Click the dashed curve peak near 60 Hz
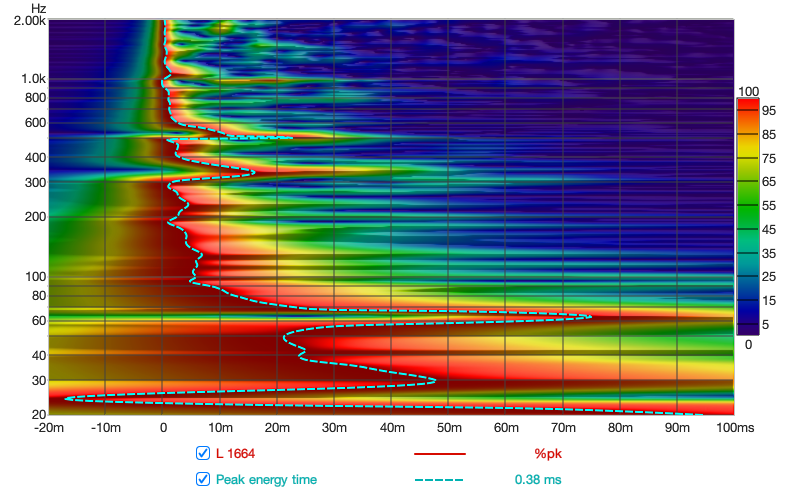Image resolution: width=800 pixels, height=498 pixels. point(590,317)
